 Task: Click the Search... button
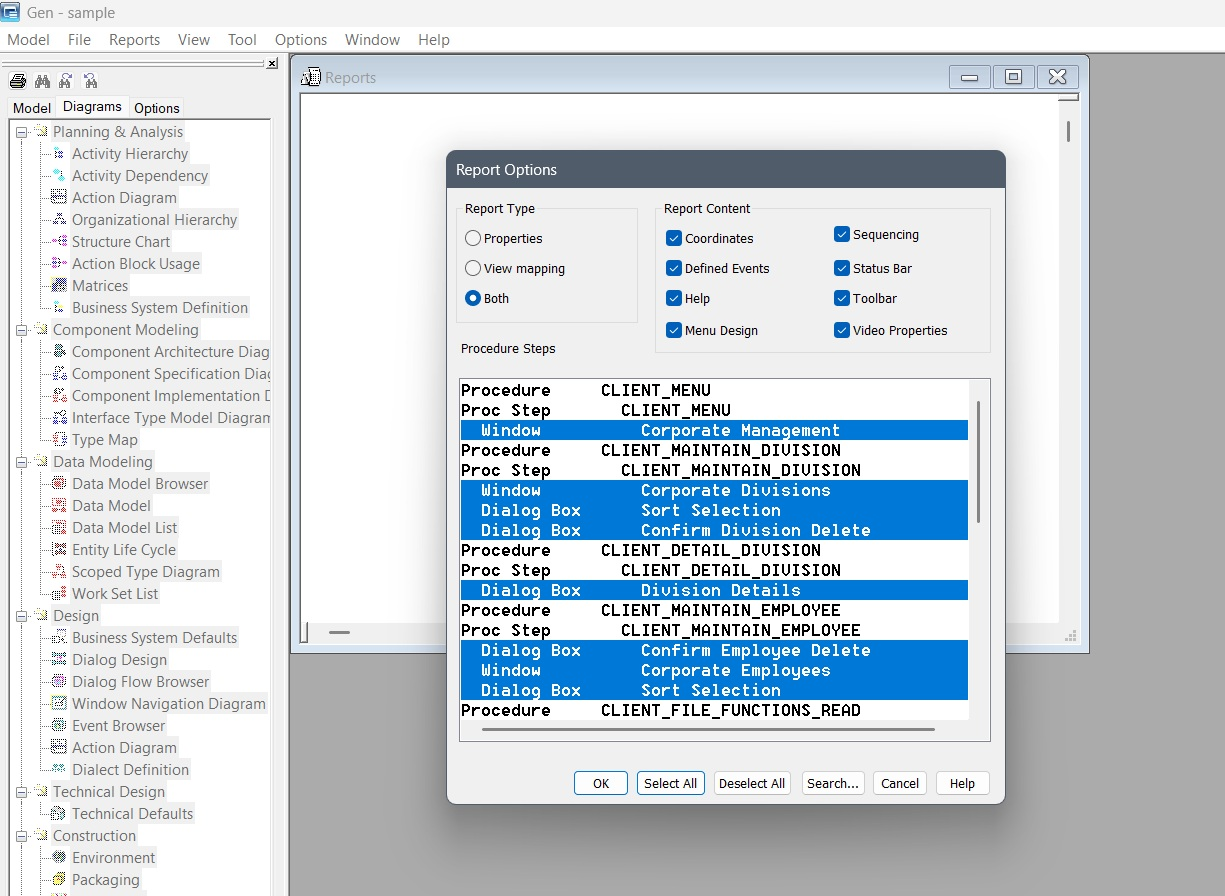coord(833,783)
